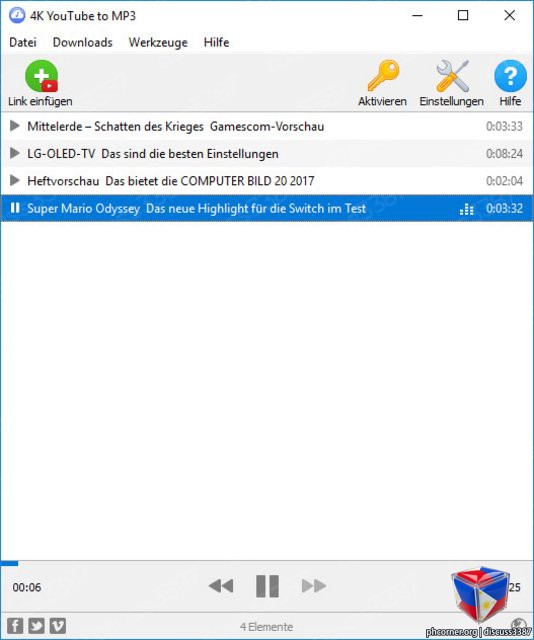Open the Hilfe menu in menu bar
This screenshot has height=640, width=534.
click(216, 42)
